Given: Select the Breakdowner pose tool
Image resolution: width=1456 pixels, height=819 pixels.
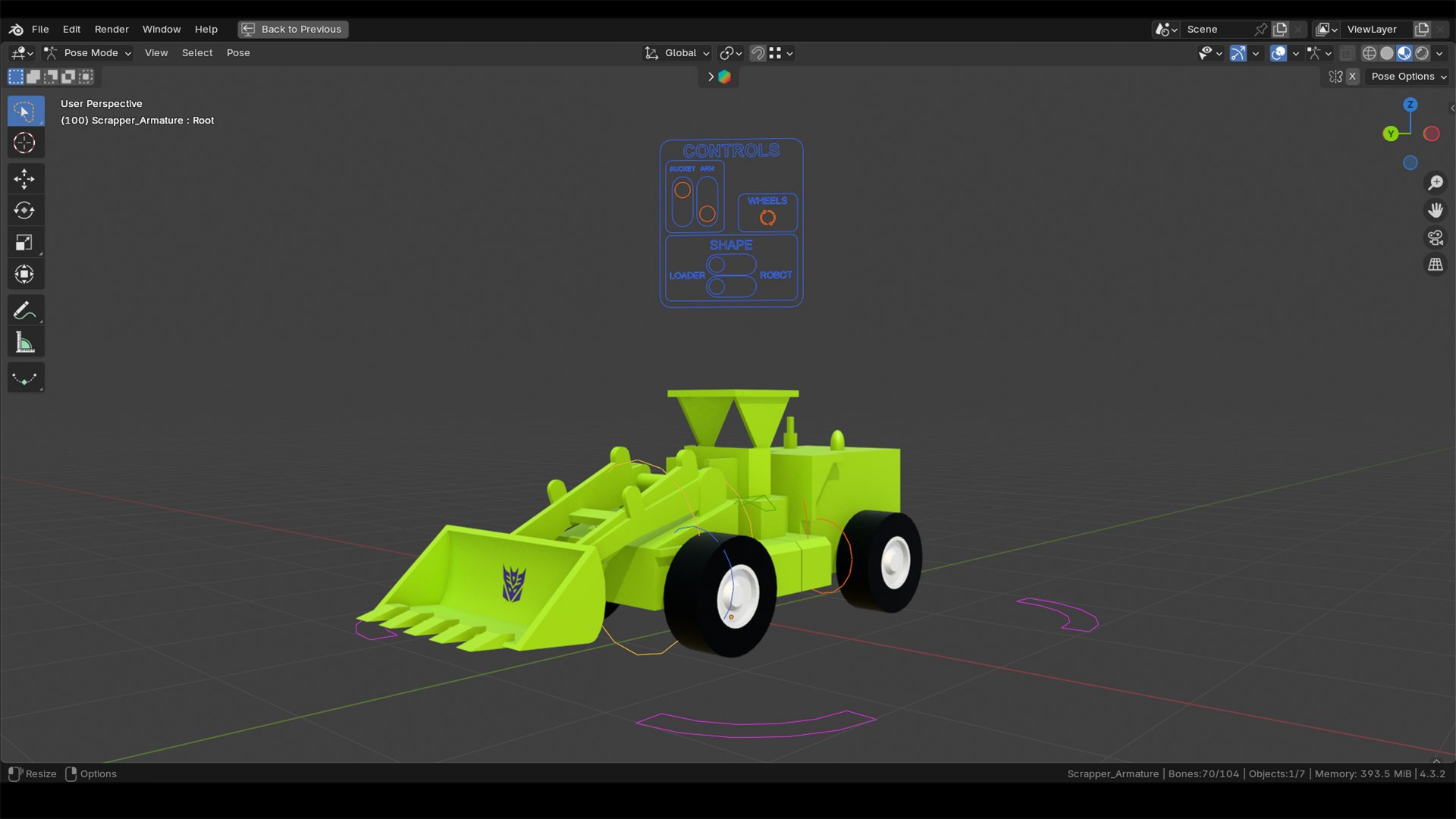Looking at the screenshot, I should click(x=25, y=378).
